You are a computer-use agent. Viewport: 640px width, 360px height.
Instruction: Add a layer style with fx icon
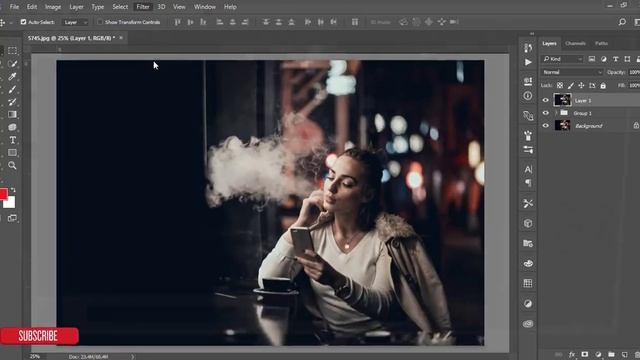(x=572, y=354)
